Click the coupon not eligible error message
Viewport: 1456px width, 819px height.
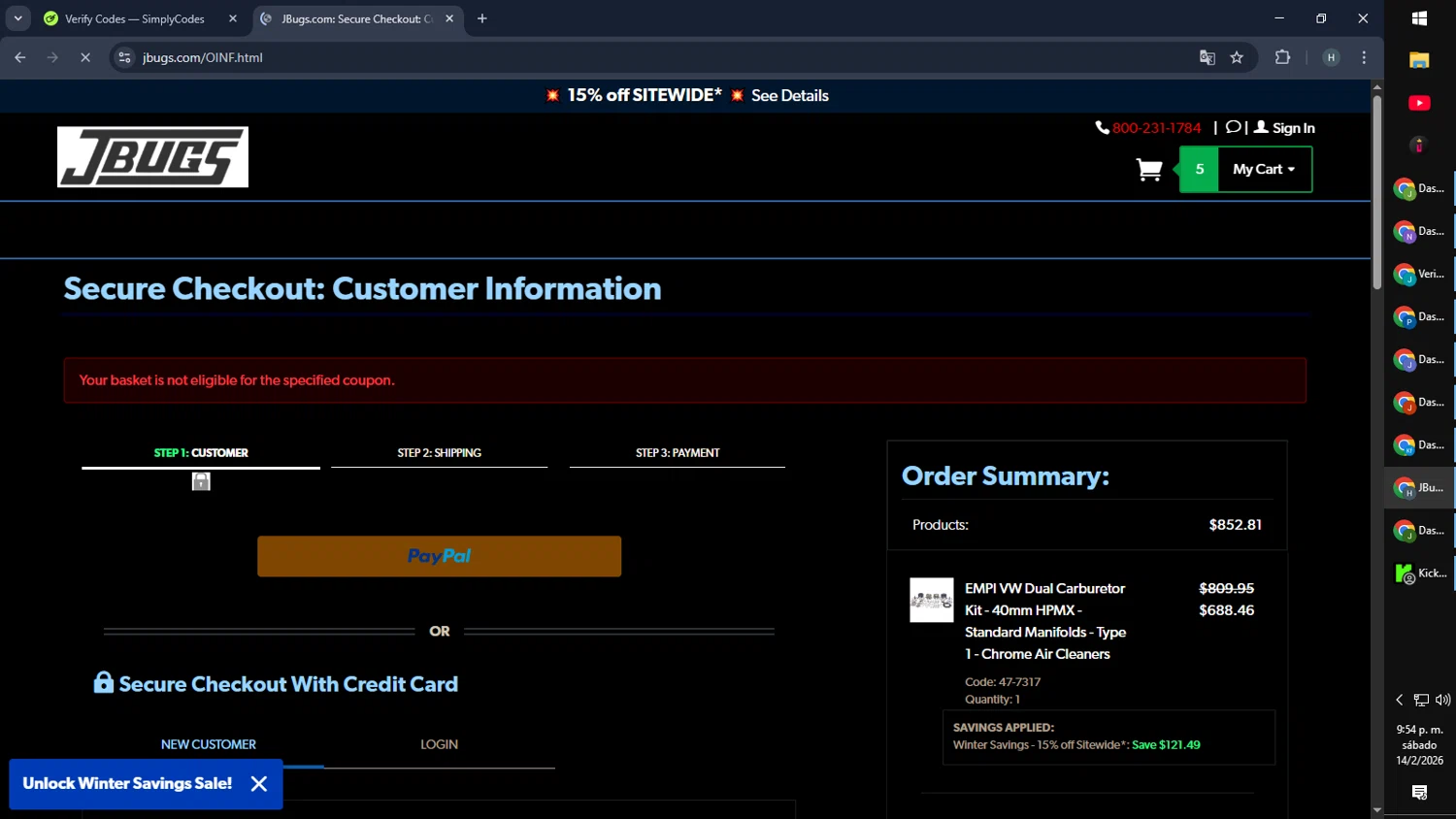click(237, 380)
